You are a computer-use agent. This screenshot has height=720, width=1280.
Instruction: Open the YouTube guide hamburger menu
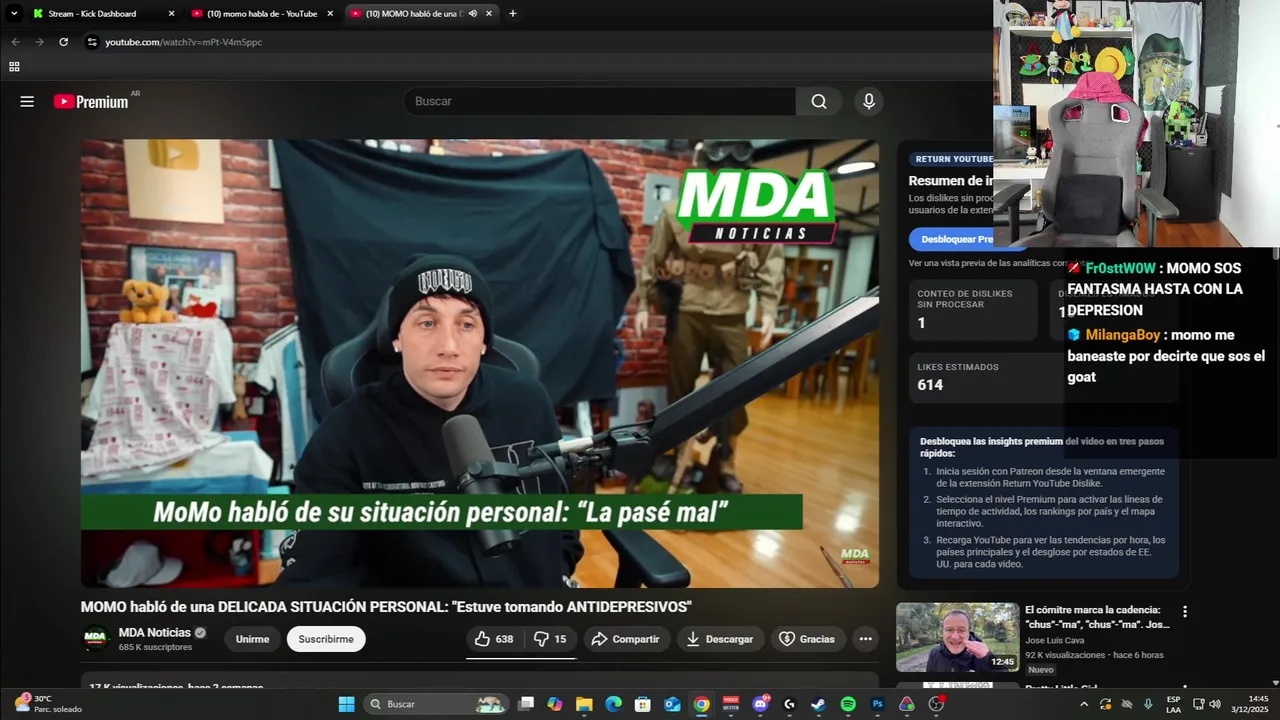27,101
